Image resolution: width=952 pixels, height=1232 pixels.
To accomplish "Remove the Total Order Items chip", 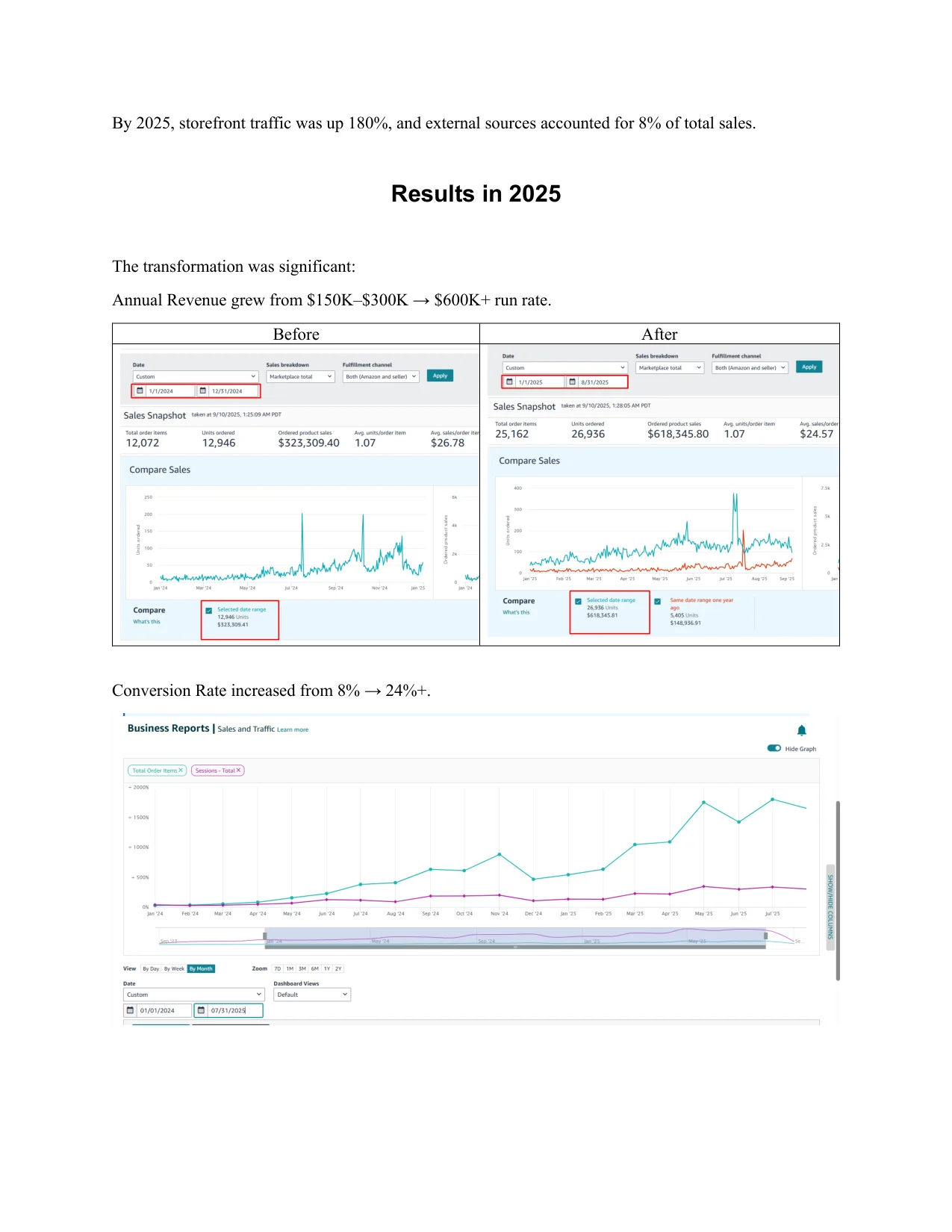I will 181,771.
